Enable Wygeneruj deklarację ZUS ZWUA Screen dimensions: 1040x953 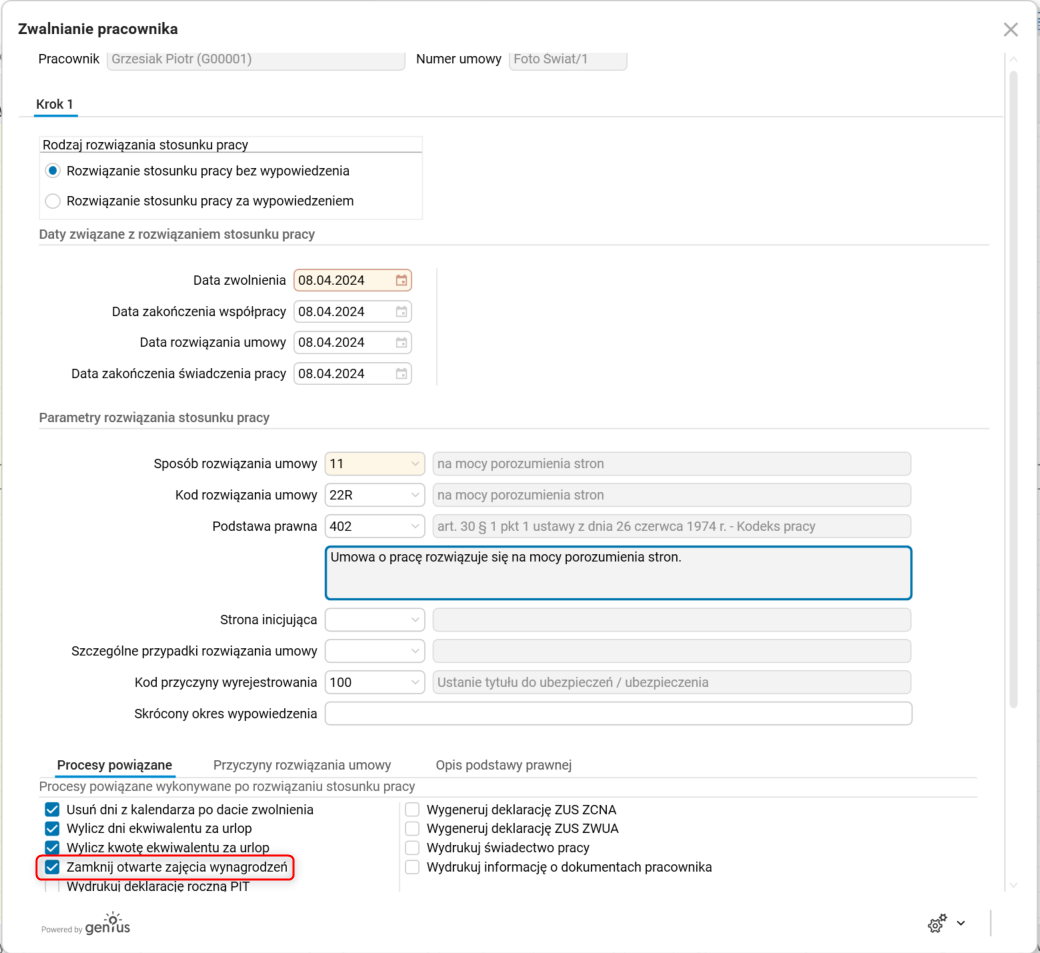412,828
